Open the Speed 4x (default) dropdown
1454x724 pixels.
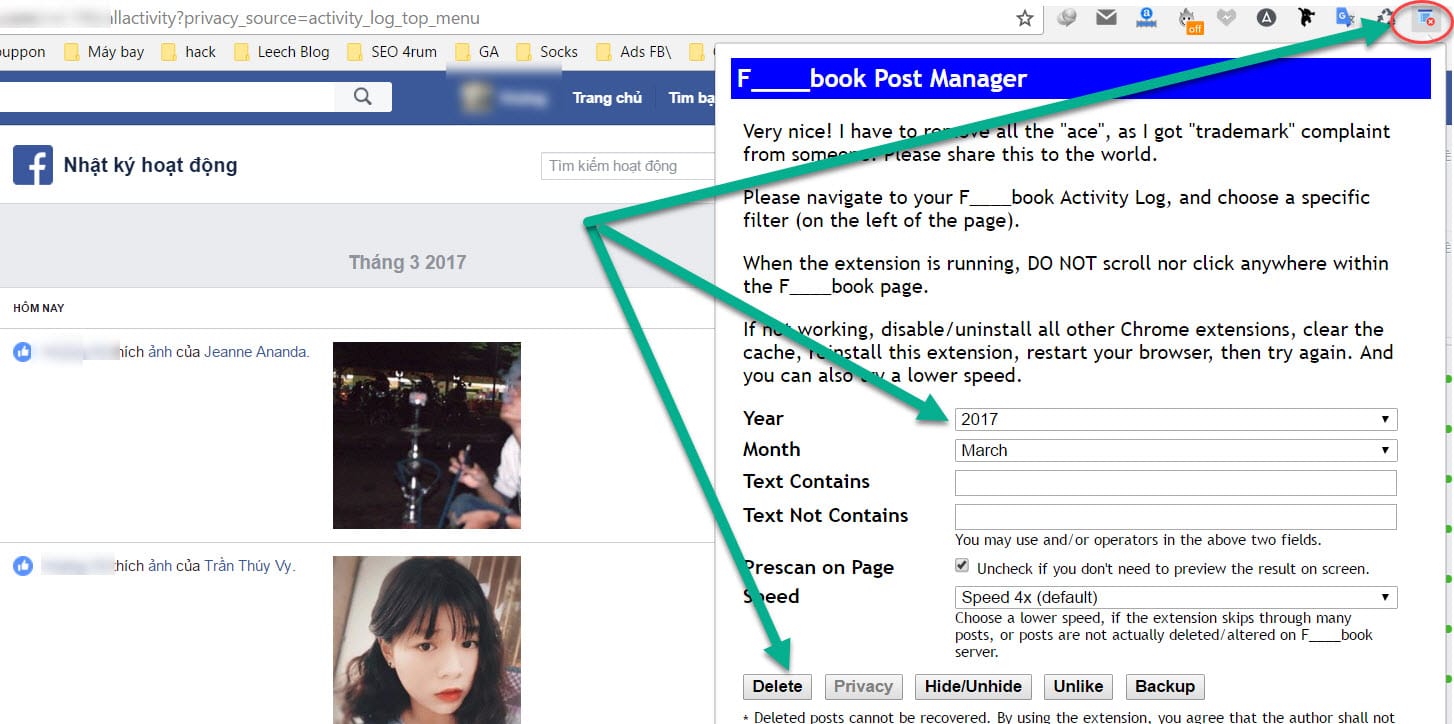coord(1176,597)
